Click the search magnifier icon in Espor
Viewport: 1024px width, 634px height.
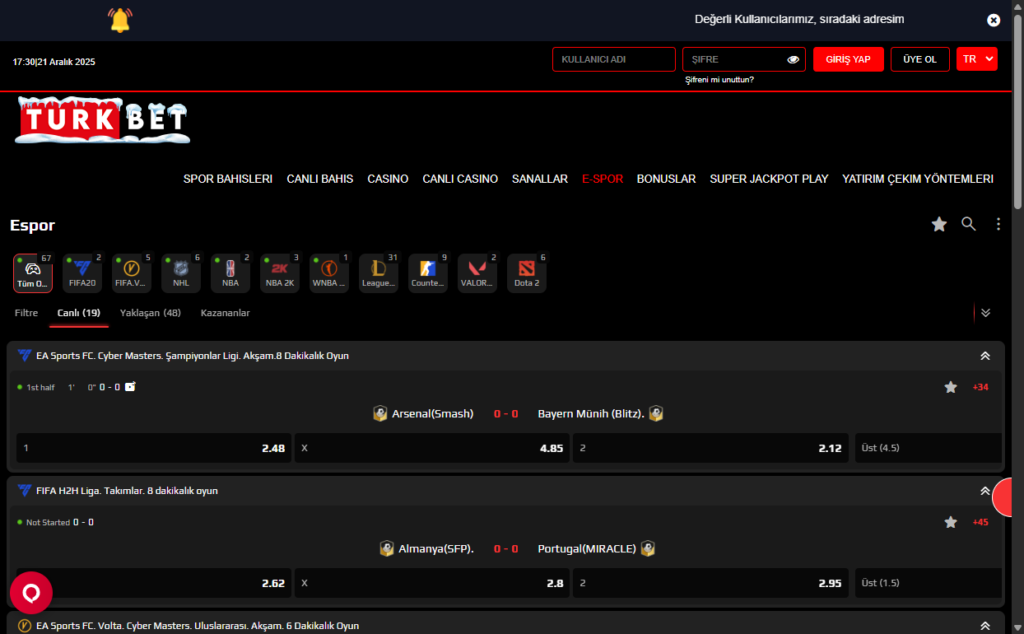[x=968, y=224]
